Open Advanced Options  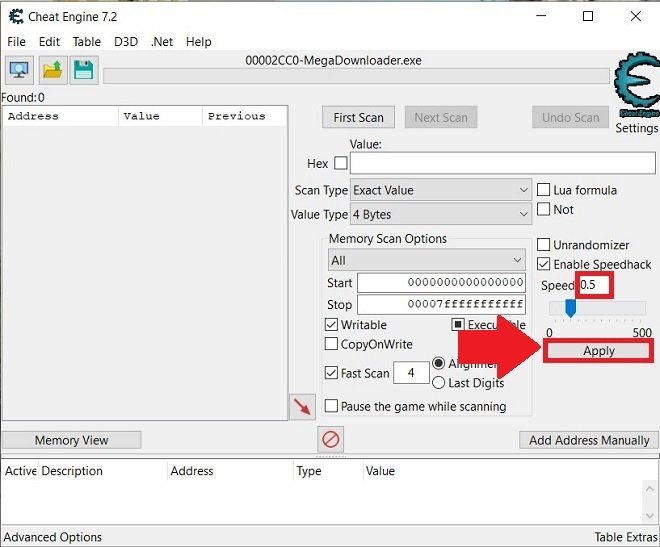point(53,537)
